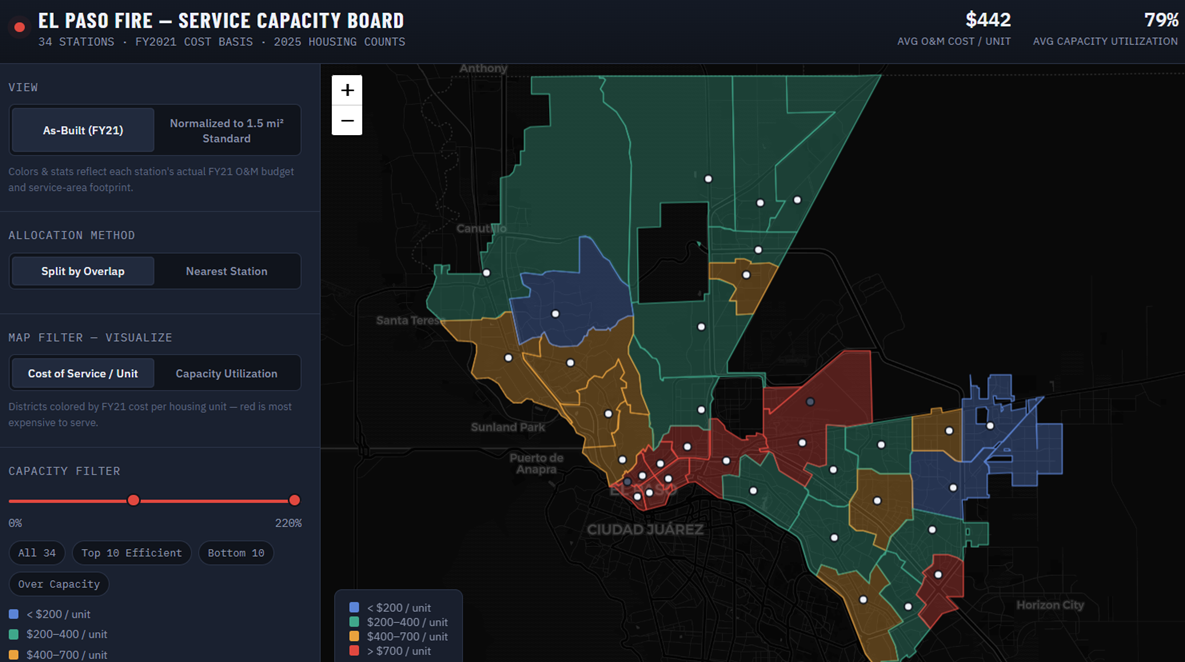Click the 79% average capacity utilization value
Screen dimensions: 1185x662
point(1161,20)
